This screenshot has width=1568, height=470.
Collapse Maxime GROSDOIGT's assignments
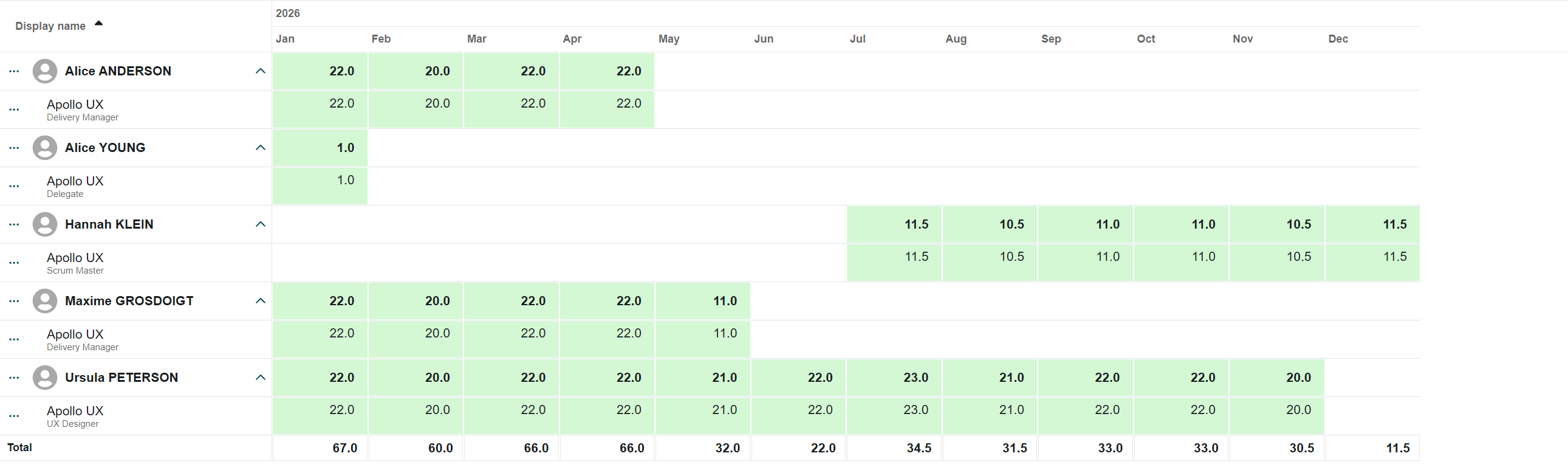pyautogui.click(x=261, y=302)
